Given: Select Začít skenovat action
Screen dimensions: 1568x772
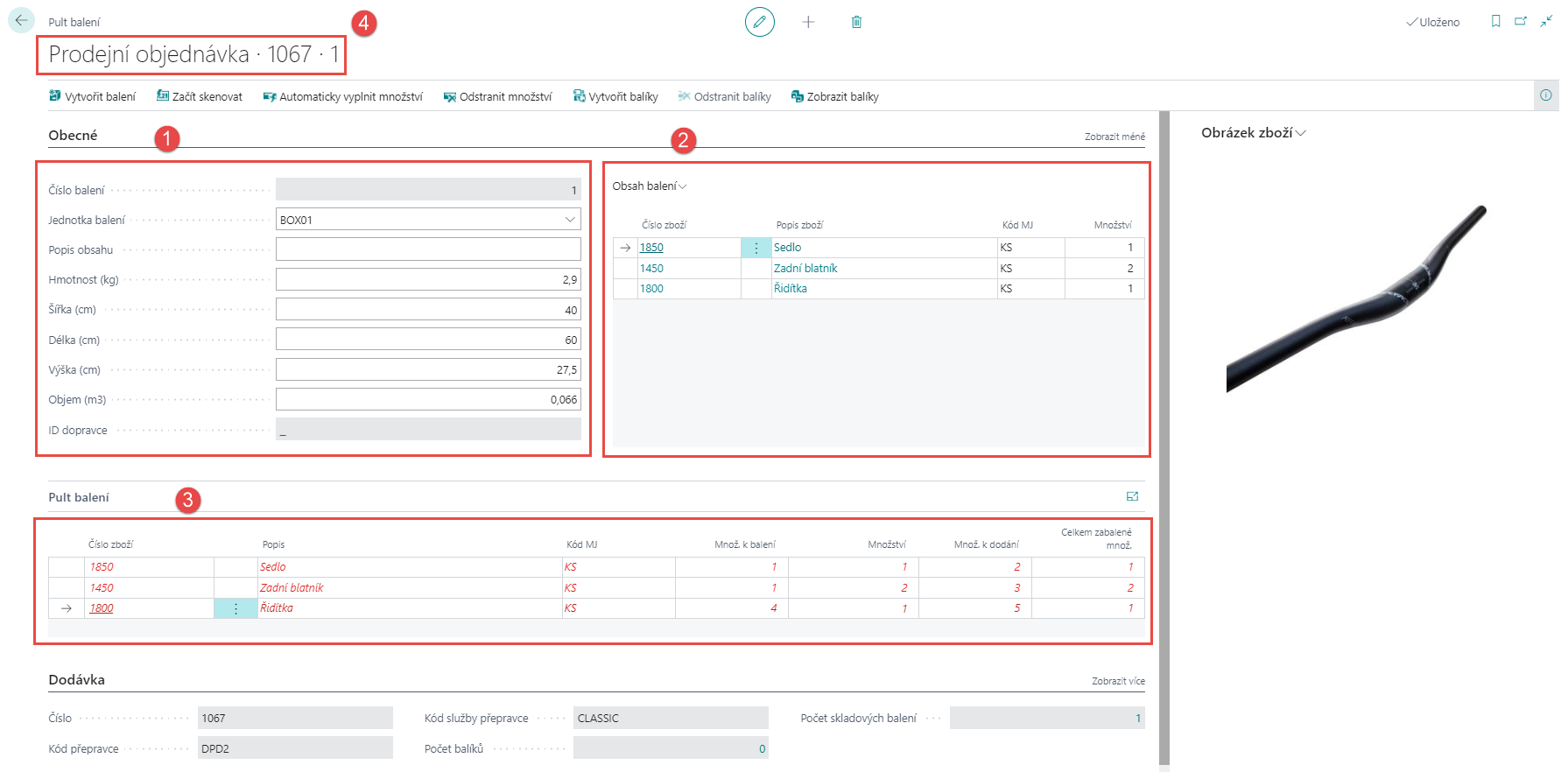Looking at the screenshot, I should [x=200, y=96].
